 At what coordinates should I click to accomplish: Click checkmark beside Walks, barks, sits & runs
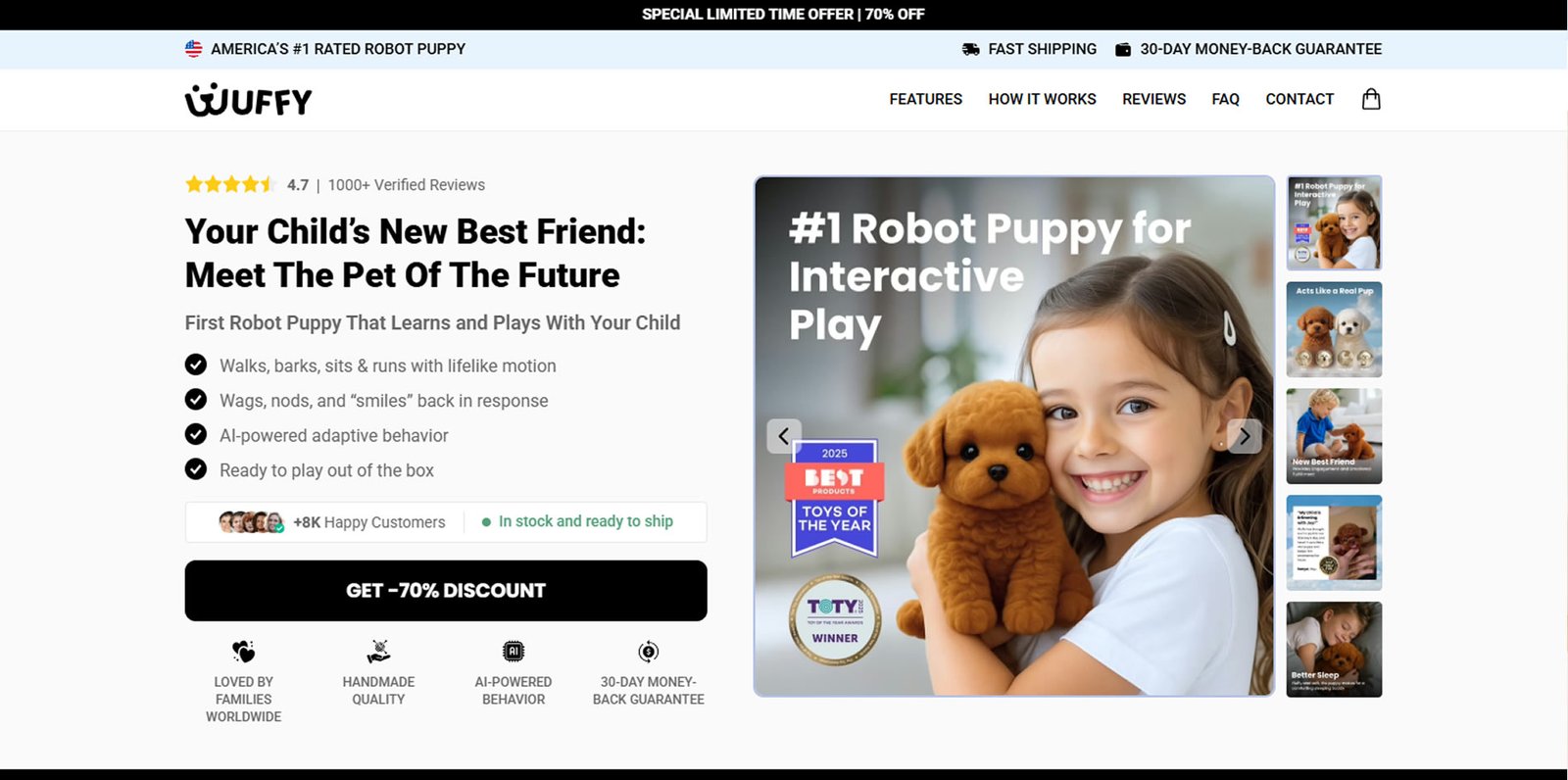click(196, 365)
